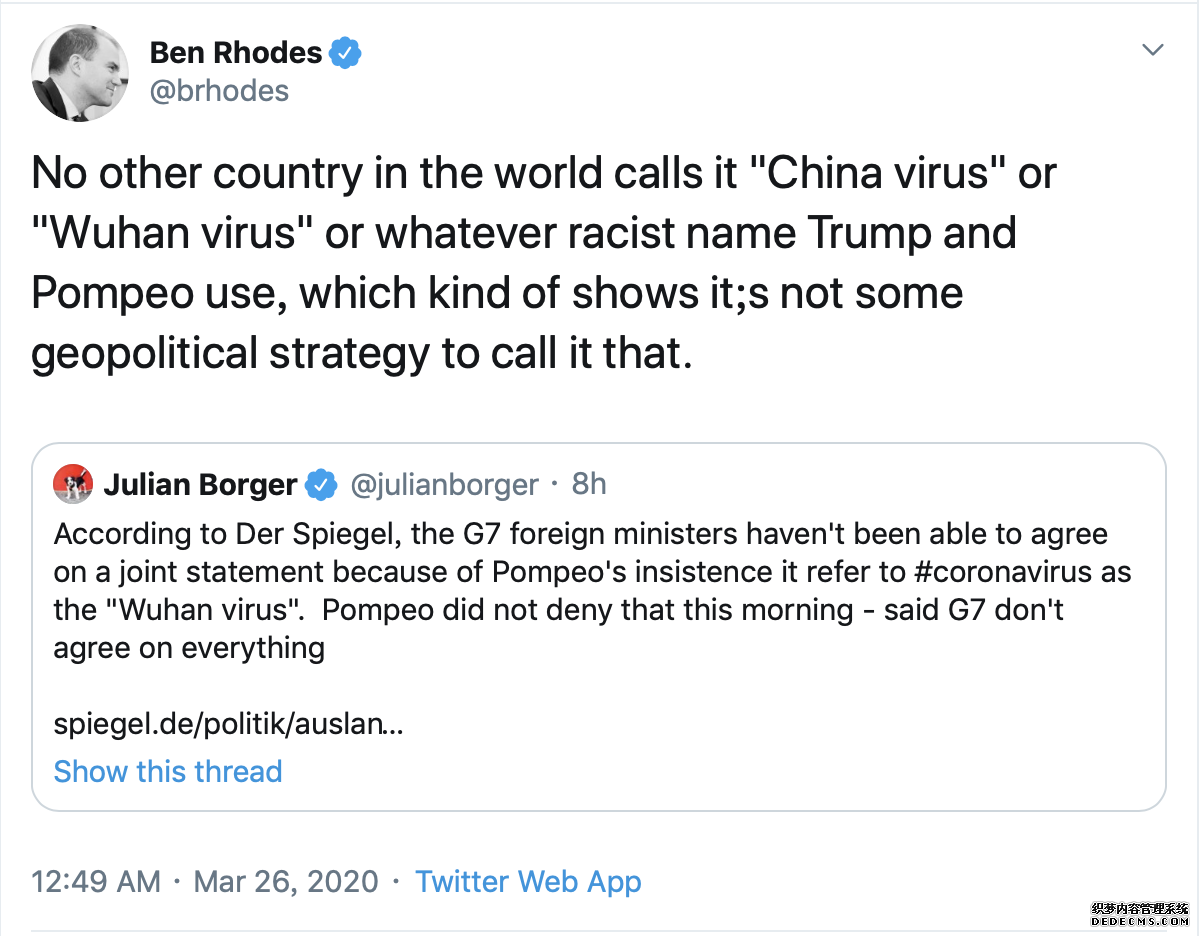Click Julian Borger's small avatar icon

coord(73,485)
